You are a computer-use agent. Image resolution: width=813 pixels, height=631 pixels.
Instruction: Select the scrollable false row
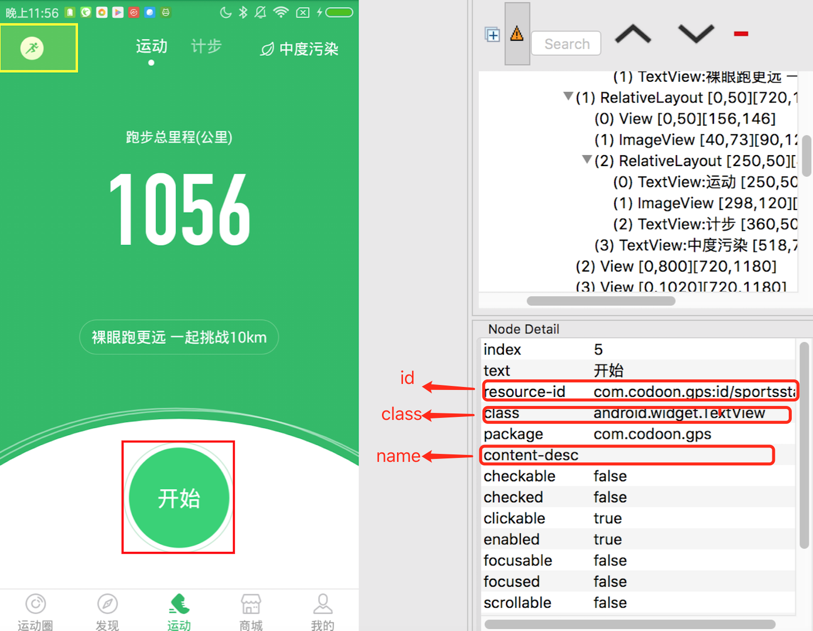coord(638,603)
